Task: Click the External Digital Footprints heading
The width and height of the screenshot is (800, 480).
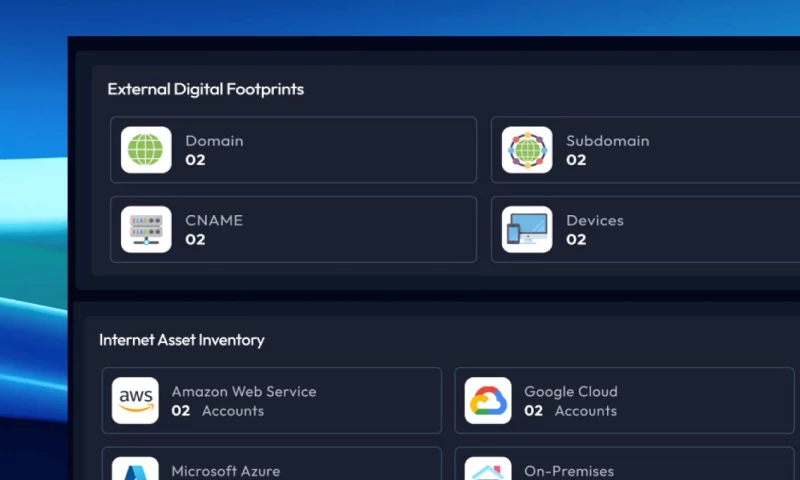Action: point(206,89)
